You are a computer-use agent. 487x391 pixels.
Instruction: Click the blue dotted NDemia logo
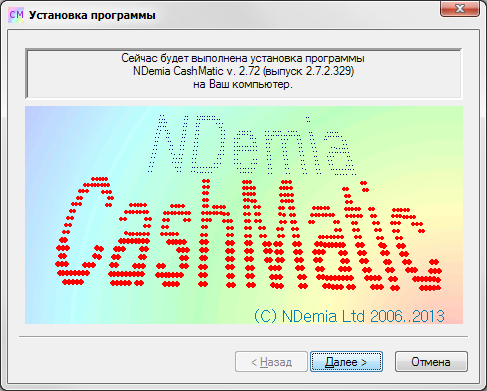click(x=252, y=145)
